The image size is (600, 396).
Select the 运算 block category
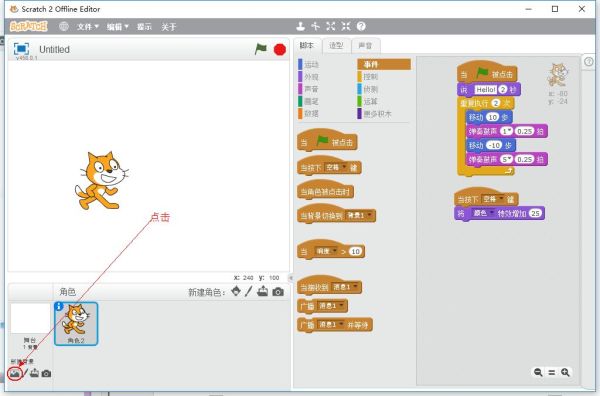pyautogui.click(x=368, y=101)
